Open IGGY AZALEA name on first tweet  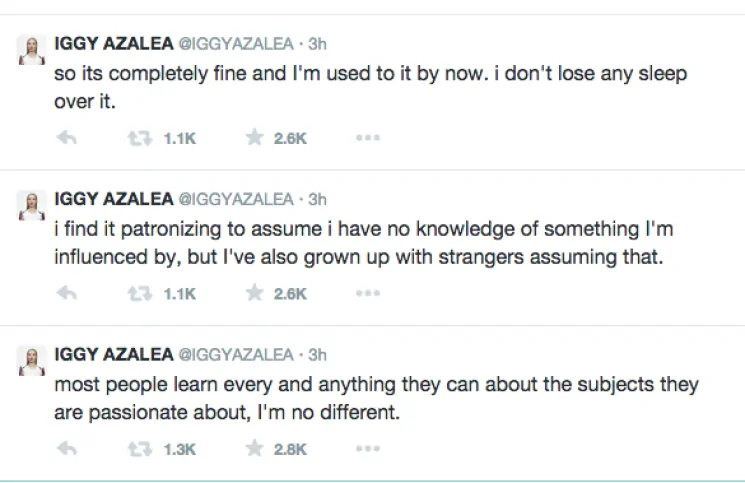pyautogui.click(x=113, y=44)
